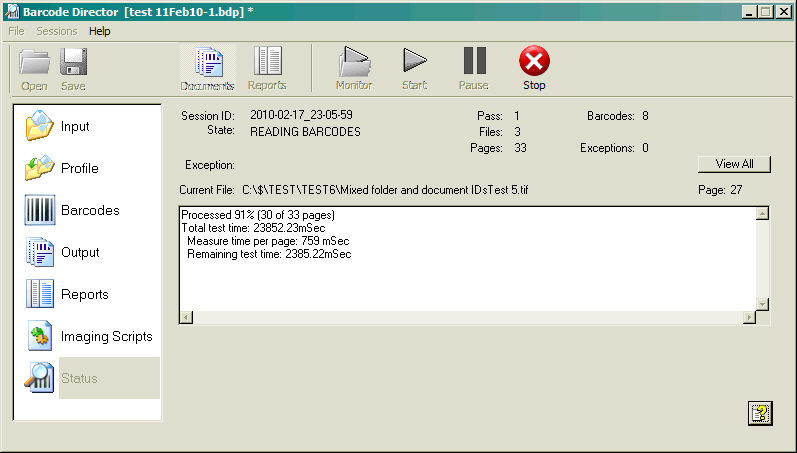797x453 pixels.
Task: Click the Save floppy disk icon
Action: [73, 63]
